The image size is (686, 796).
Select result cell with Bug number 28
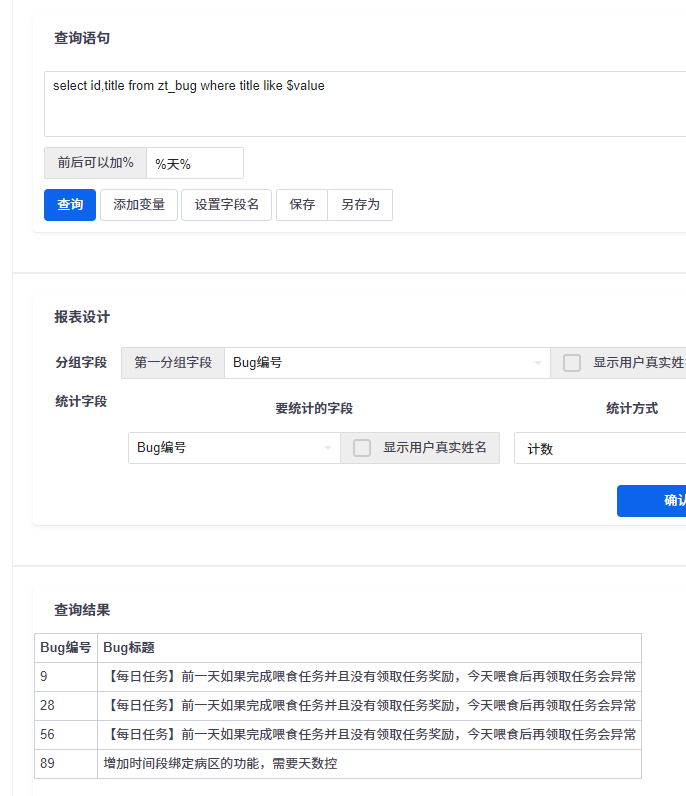click(66, 706)
